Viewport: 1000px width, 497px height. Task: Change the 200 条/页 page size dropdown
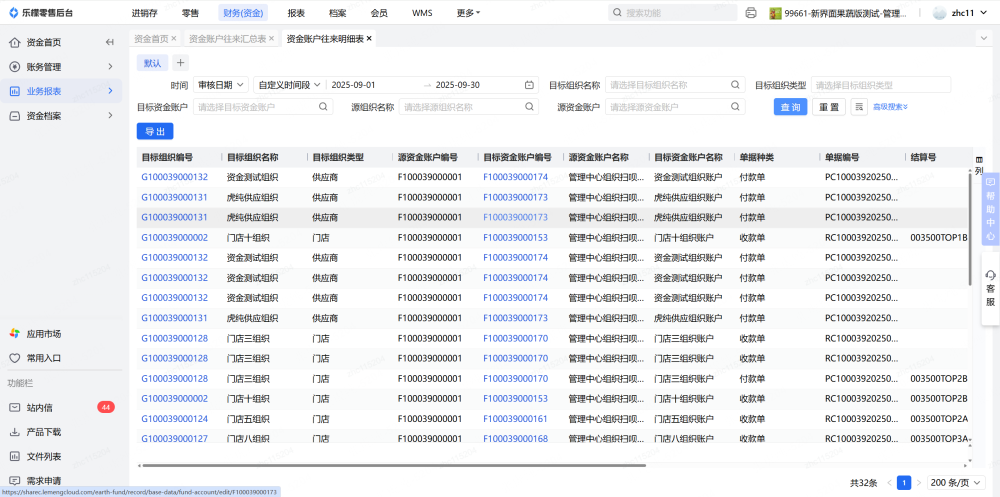954,482
